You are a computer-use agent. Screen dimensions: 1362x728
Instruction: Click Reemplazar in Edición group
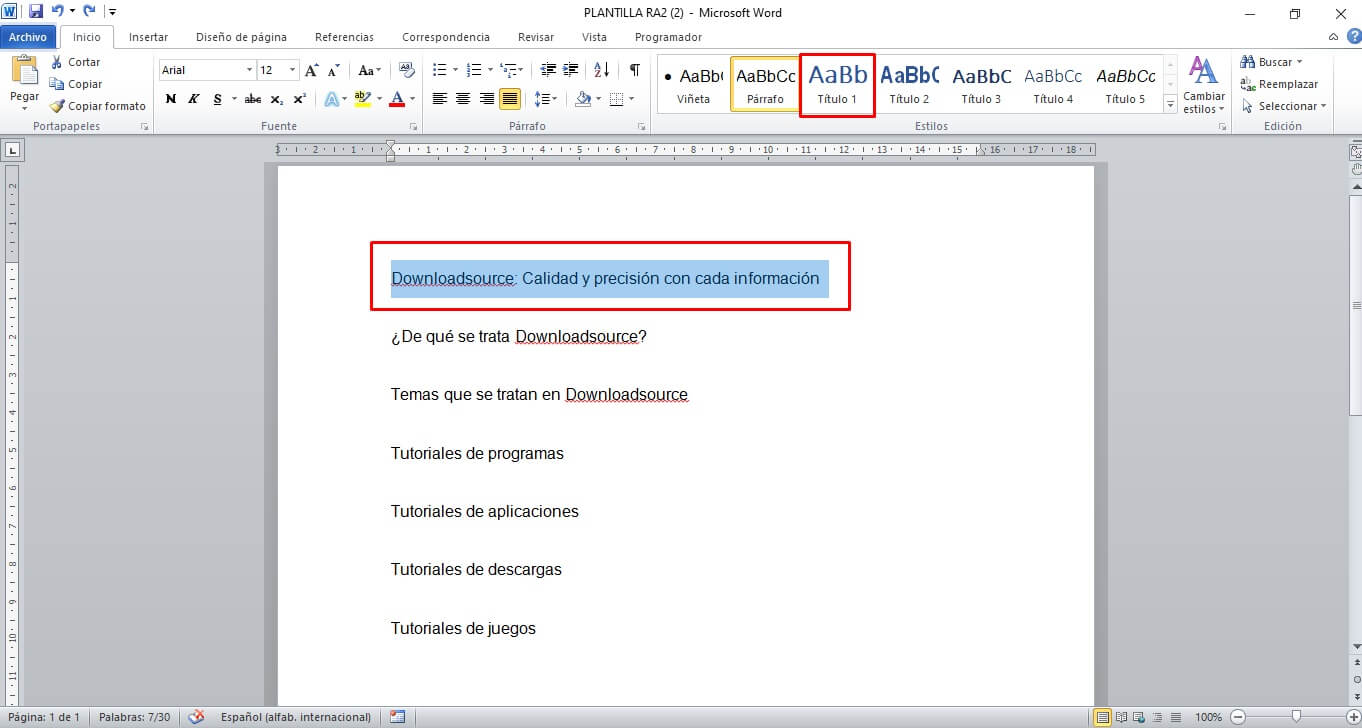tap(1279, 84)
